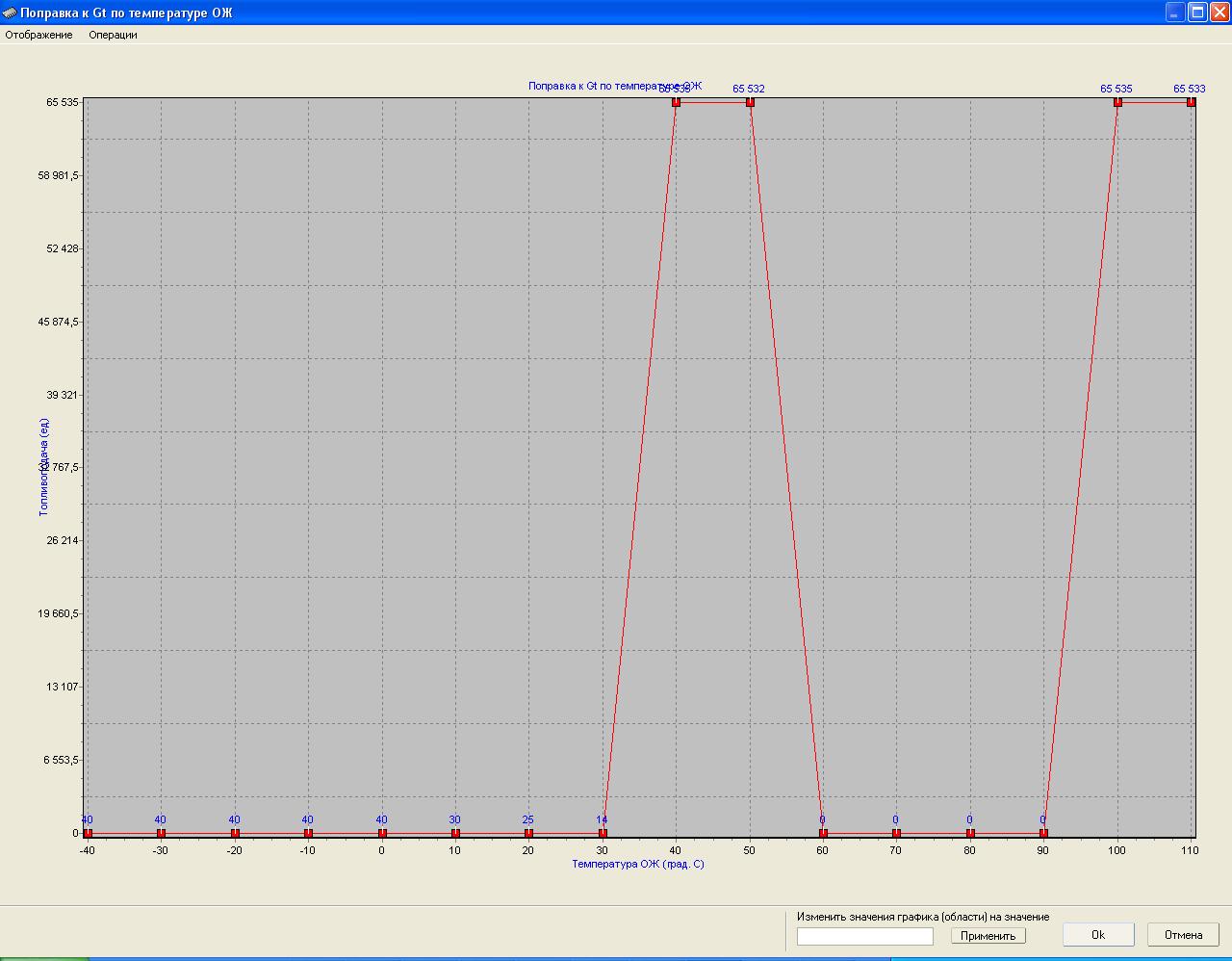Select the graph point at 90 degrees
The image size is (1232, 961).
pyautogui.click(x=1043, y=833)
